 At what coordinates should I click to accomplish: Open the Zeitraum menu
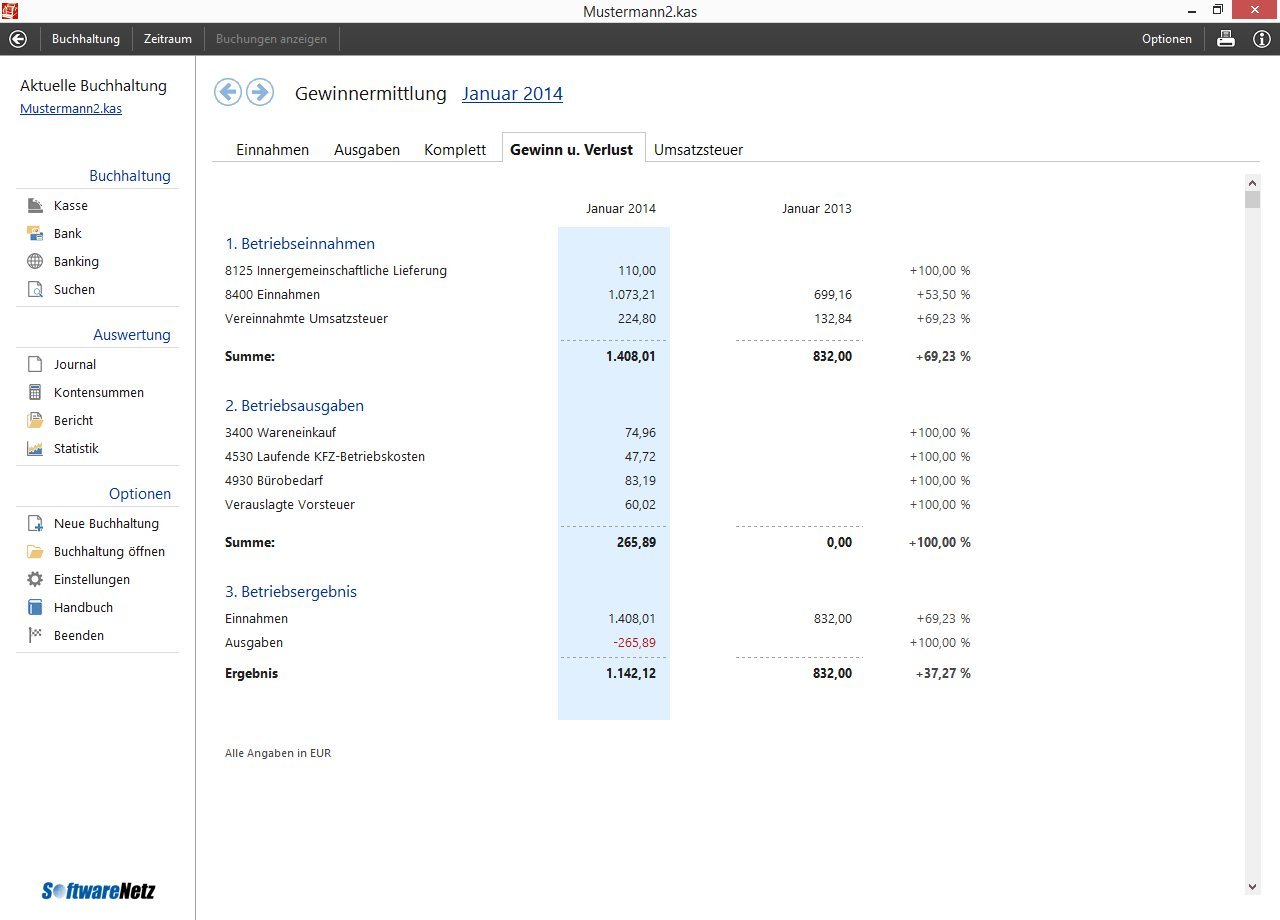[168, 39]
